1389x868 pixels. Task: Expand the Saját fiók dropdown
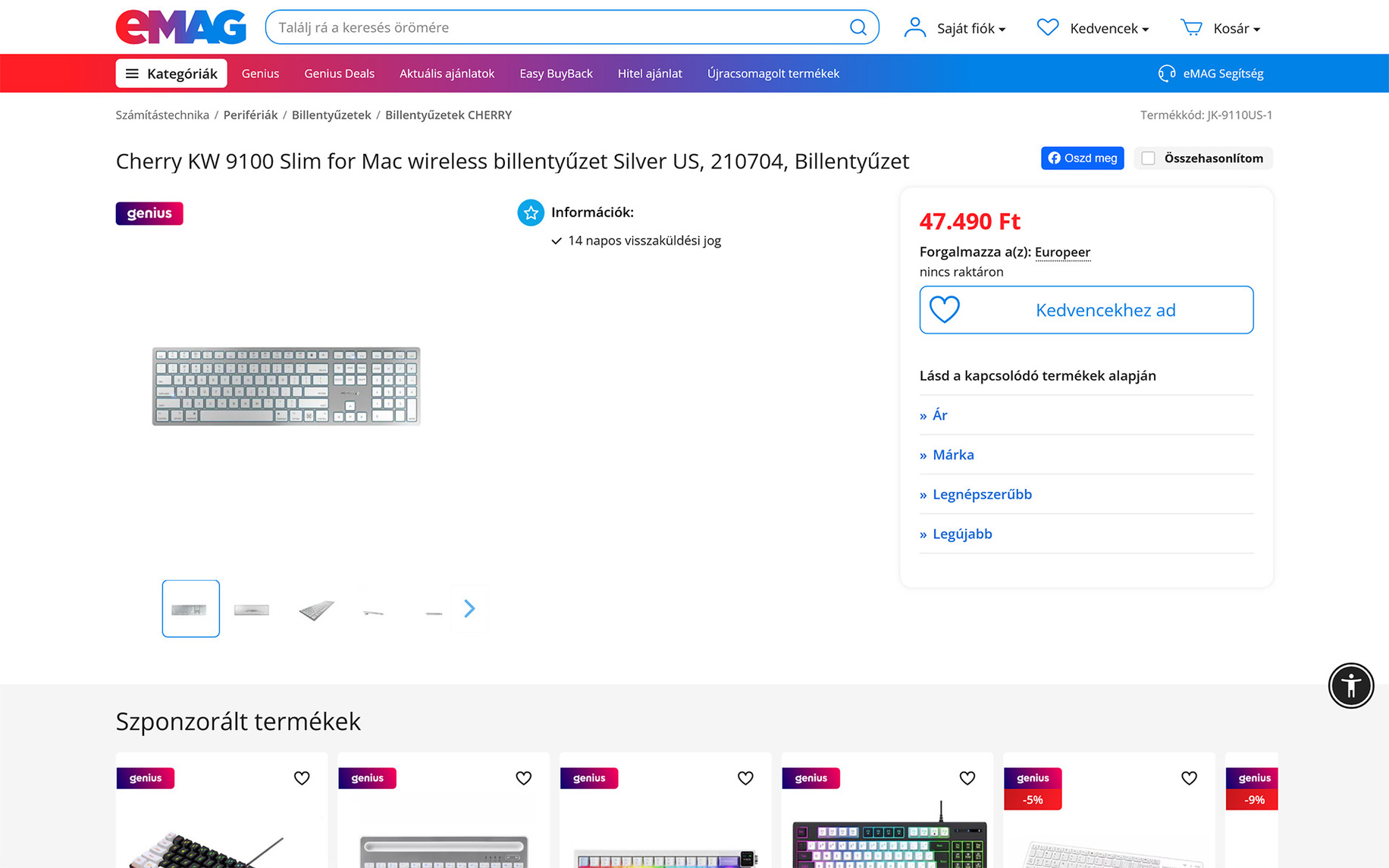[x=971, y=28]
